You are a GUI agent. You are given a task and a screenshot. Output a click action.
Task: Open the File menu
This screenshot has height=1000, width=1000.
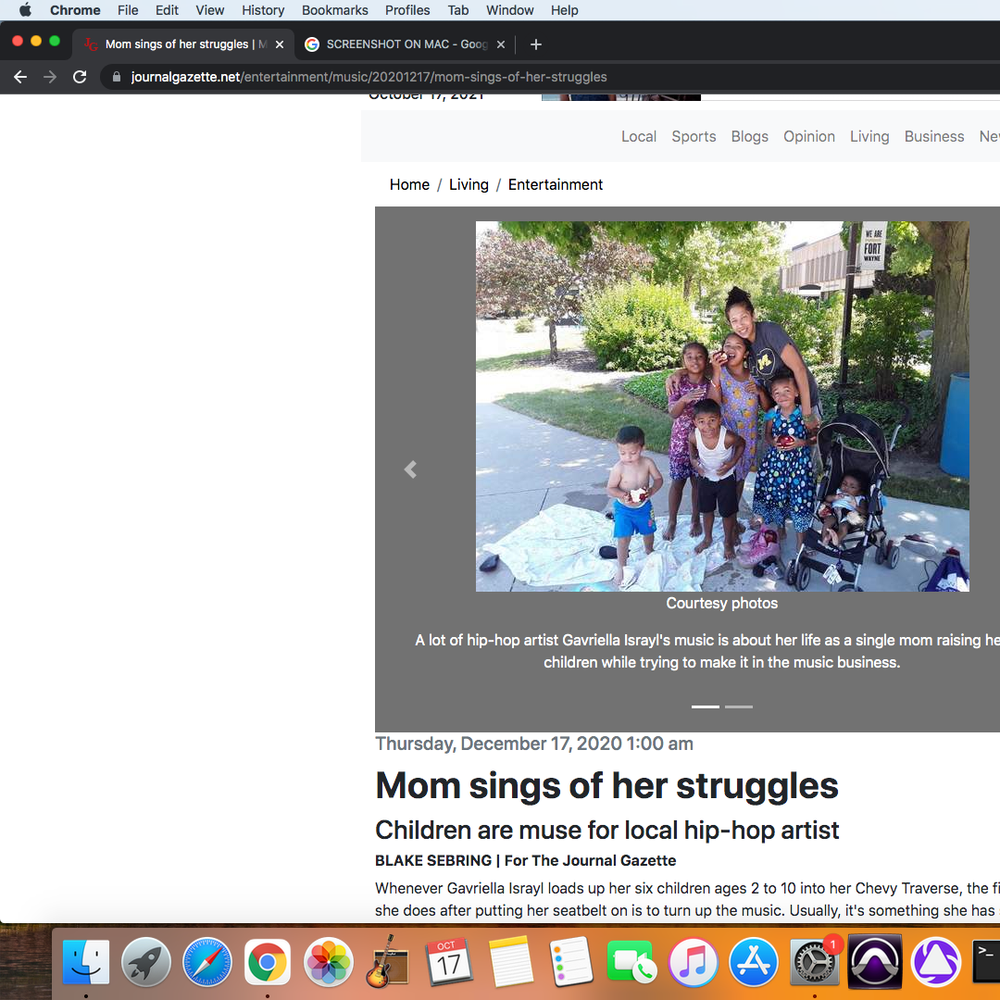coord(128,10)
